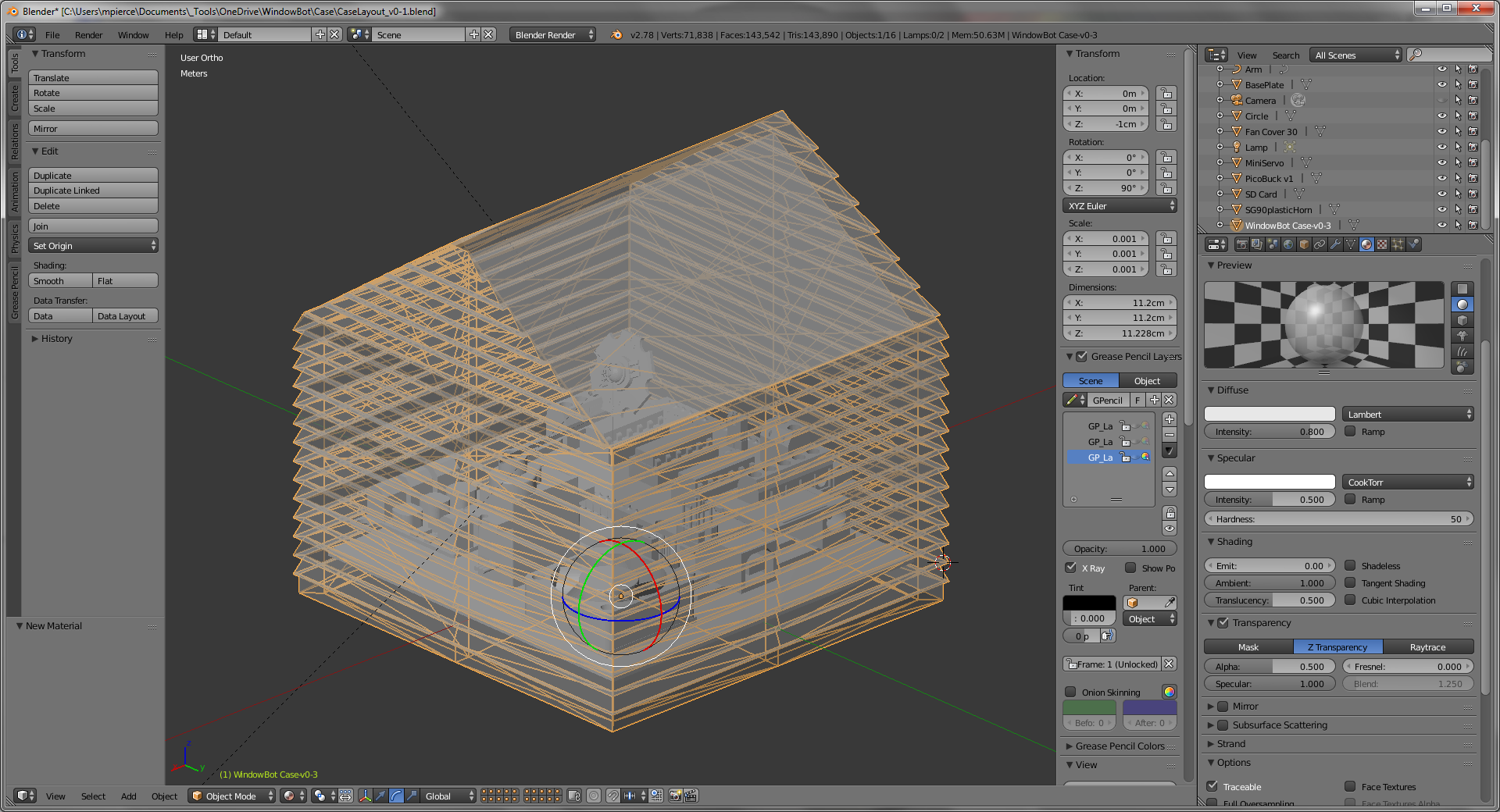
Task: Open the Texture checker tab
Action: [1382, 244]
